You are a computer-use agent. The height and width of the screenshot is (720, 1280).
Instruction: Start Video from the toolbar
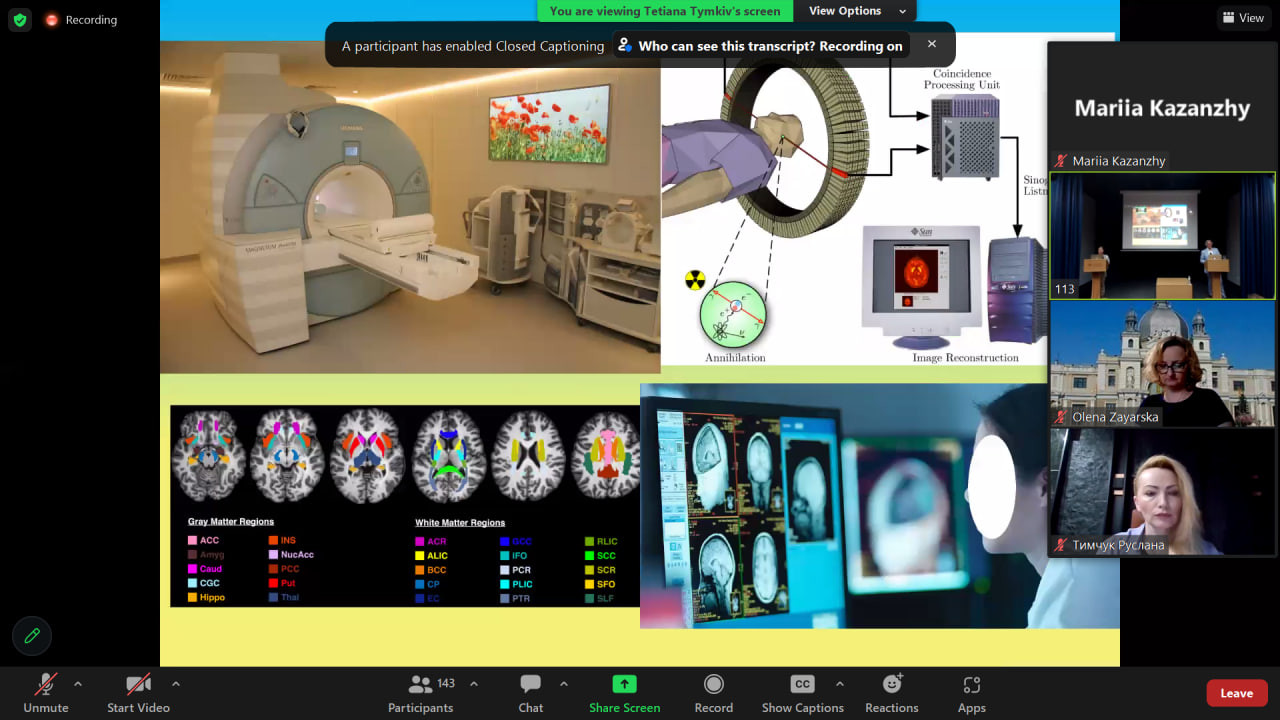(x=138, y=692)
